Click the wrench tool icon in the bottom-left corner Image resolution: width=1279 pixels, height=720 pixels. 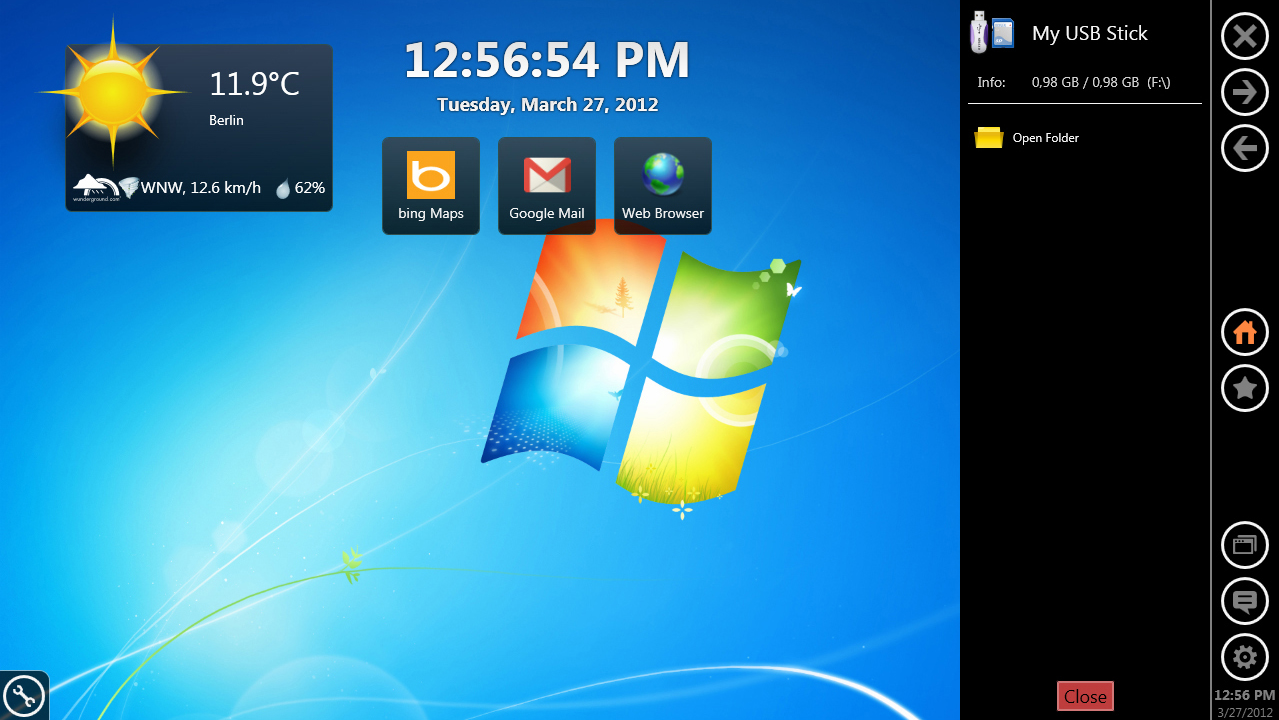coord(23,696)
